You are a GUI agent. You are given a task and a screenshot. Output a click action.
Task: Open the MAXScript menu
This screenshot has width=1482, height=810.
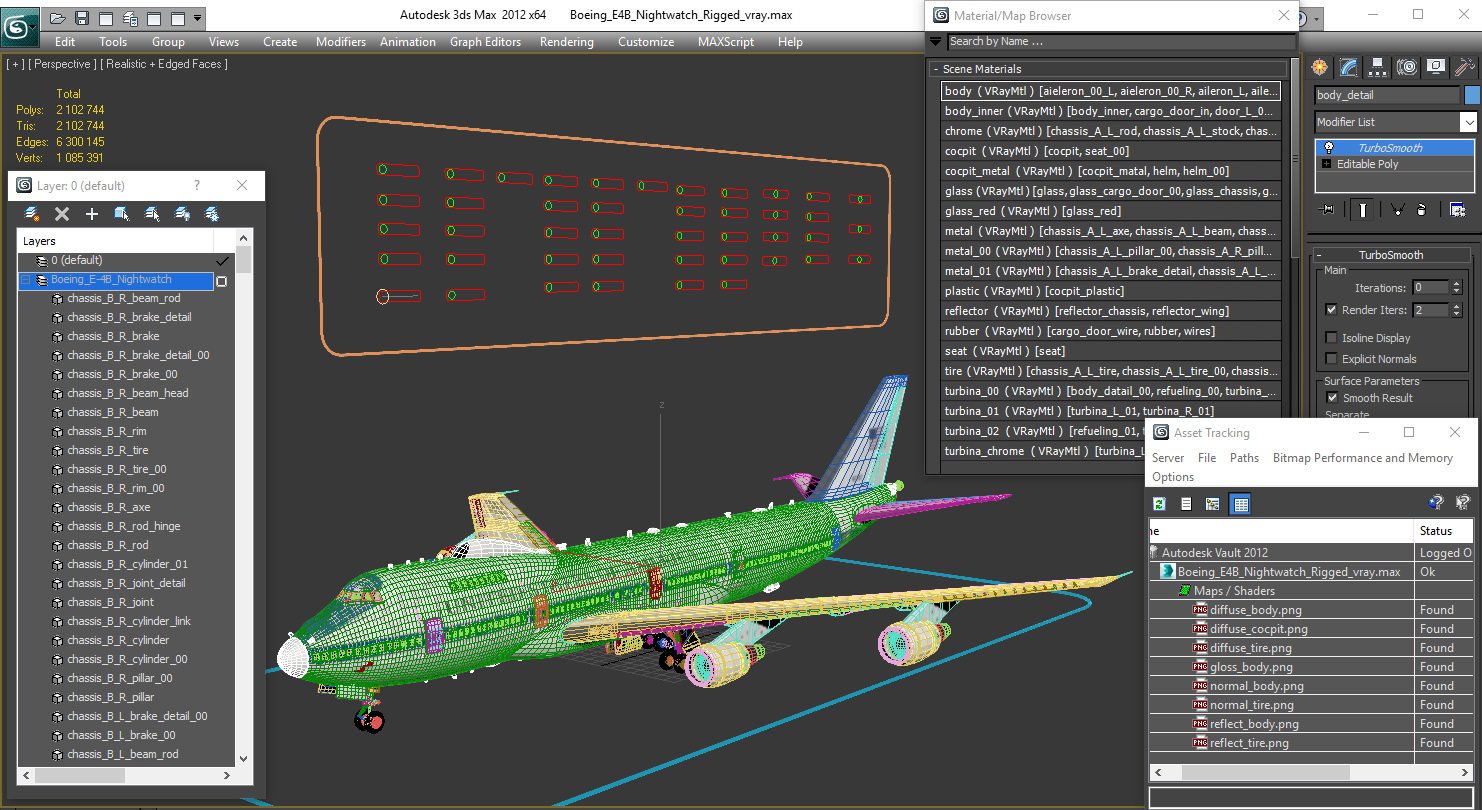click(x=726, y=42)
